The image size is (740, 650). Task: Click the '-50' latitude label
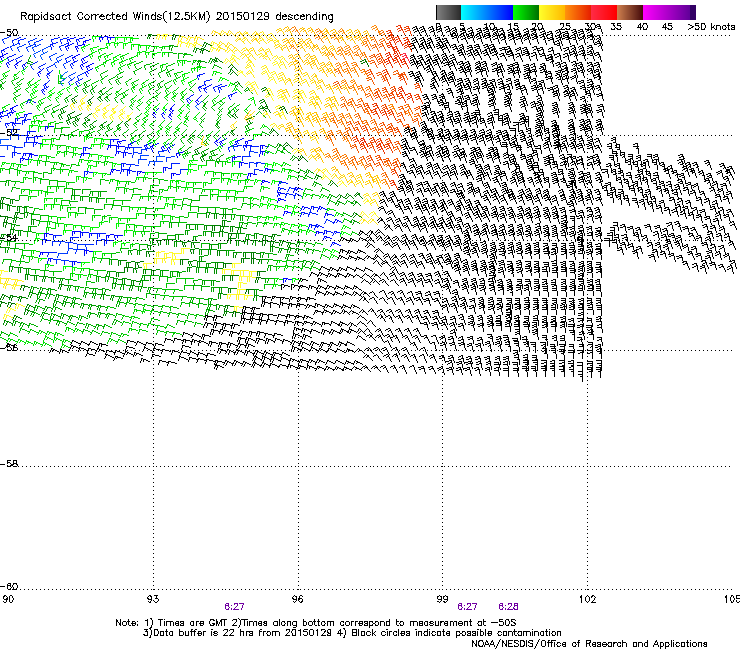pos(9,33)
